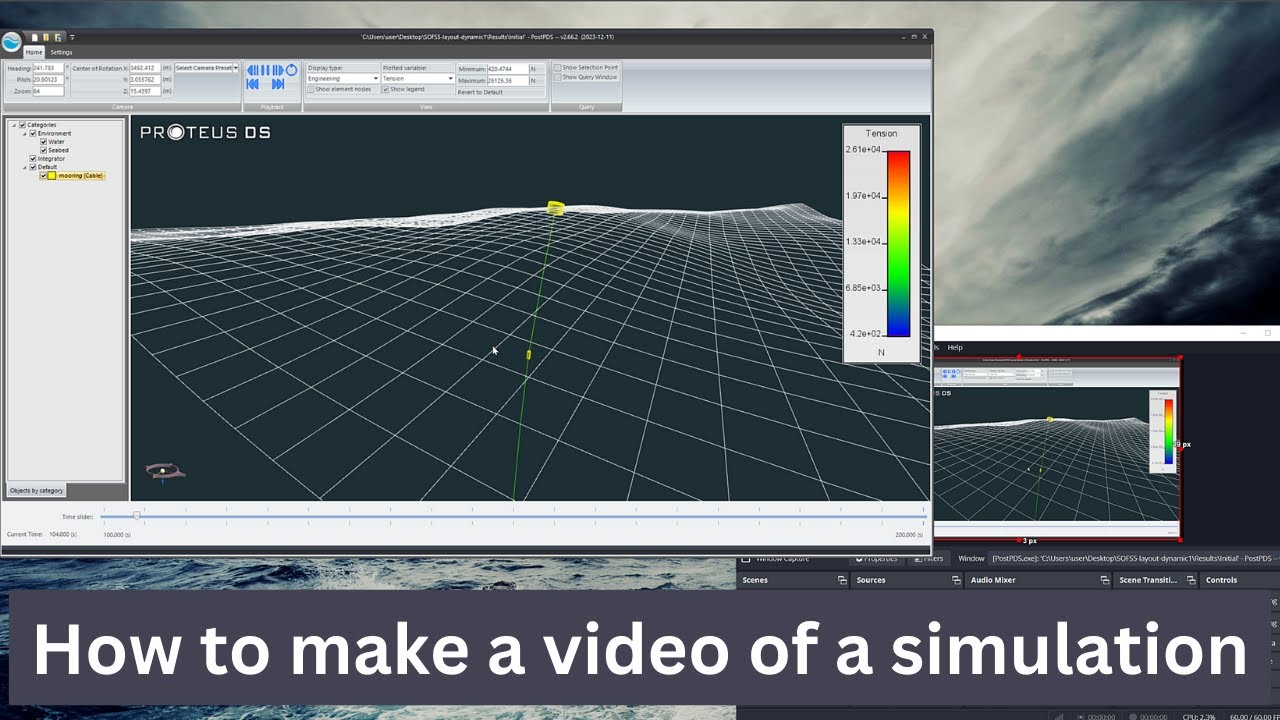Switch to the Settings ribbon tab
This screenshot has width=1280, height=720.
[61, 52]
